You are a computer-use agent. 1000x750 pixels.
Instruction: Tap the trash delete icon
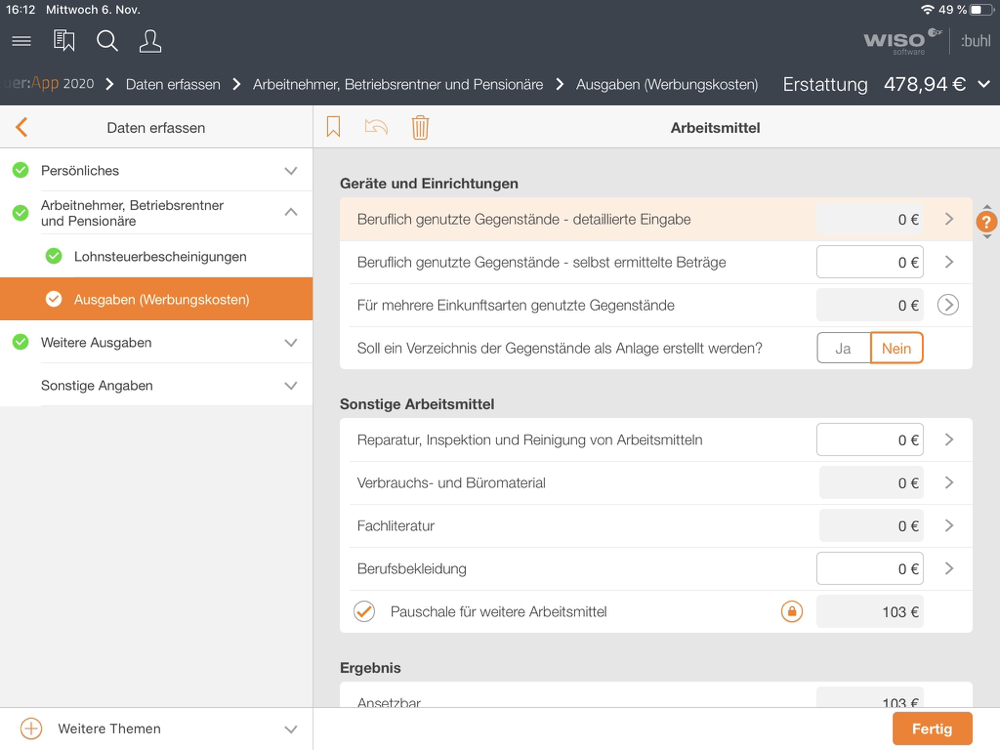pos(420,127)
